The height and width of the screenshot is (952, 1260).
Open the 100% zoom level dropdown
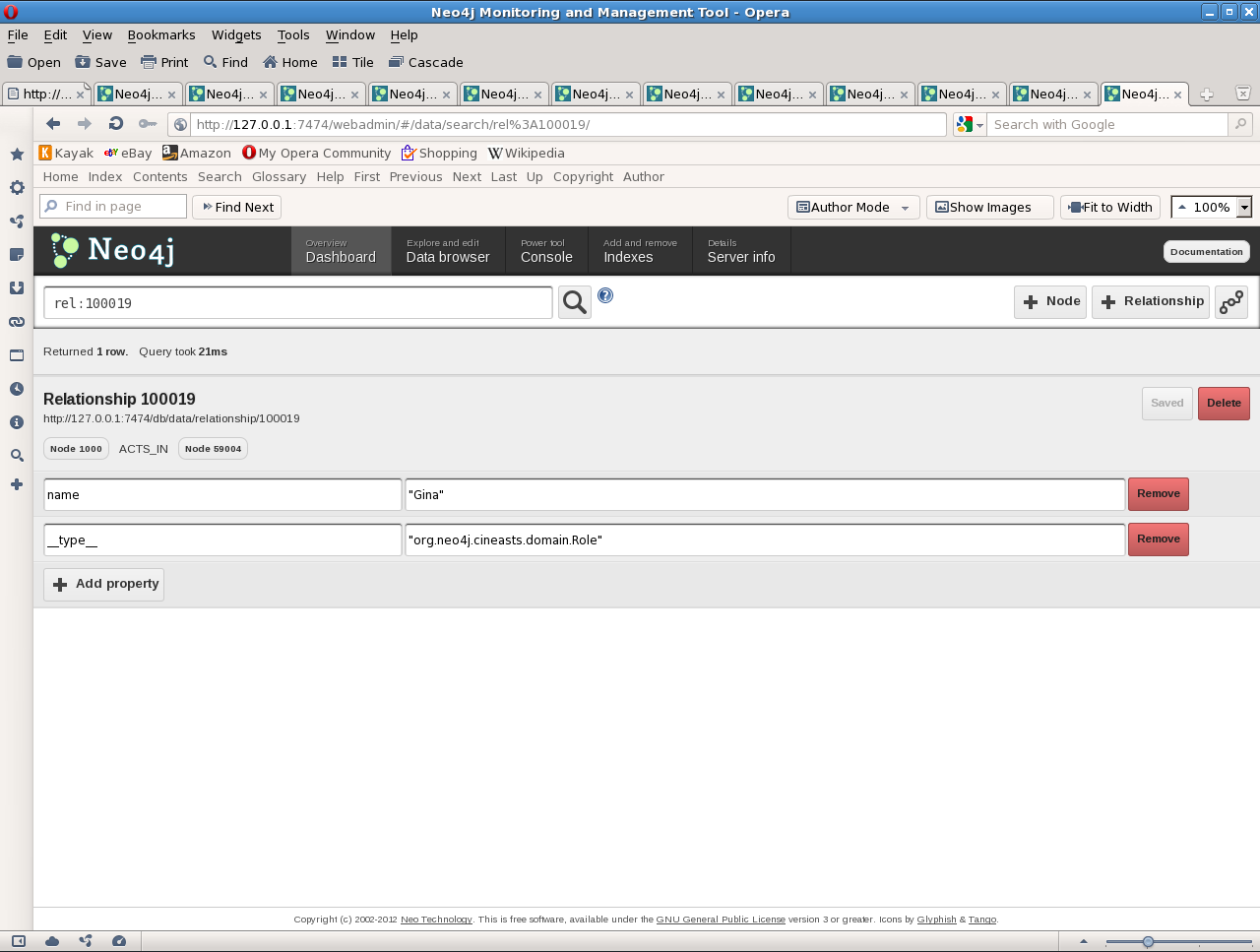[x=1244, y=208]
